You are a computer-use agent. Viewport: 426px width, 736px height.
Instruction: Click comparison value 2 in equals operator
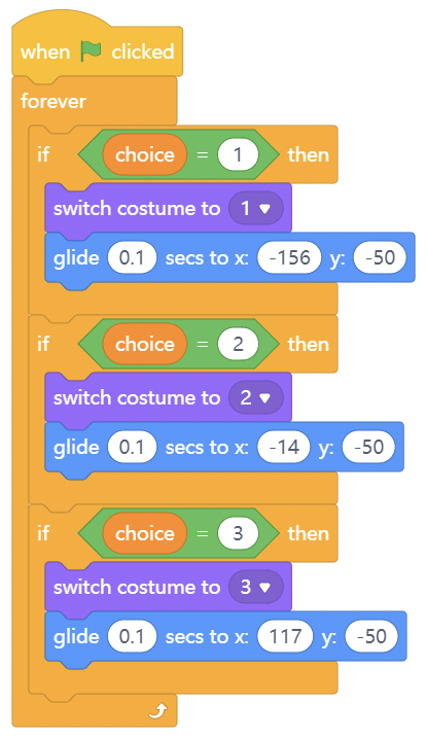tap(238, 344)
